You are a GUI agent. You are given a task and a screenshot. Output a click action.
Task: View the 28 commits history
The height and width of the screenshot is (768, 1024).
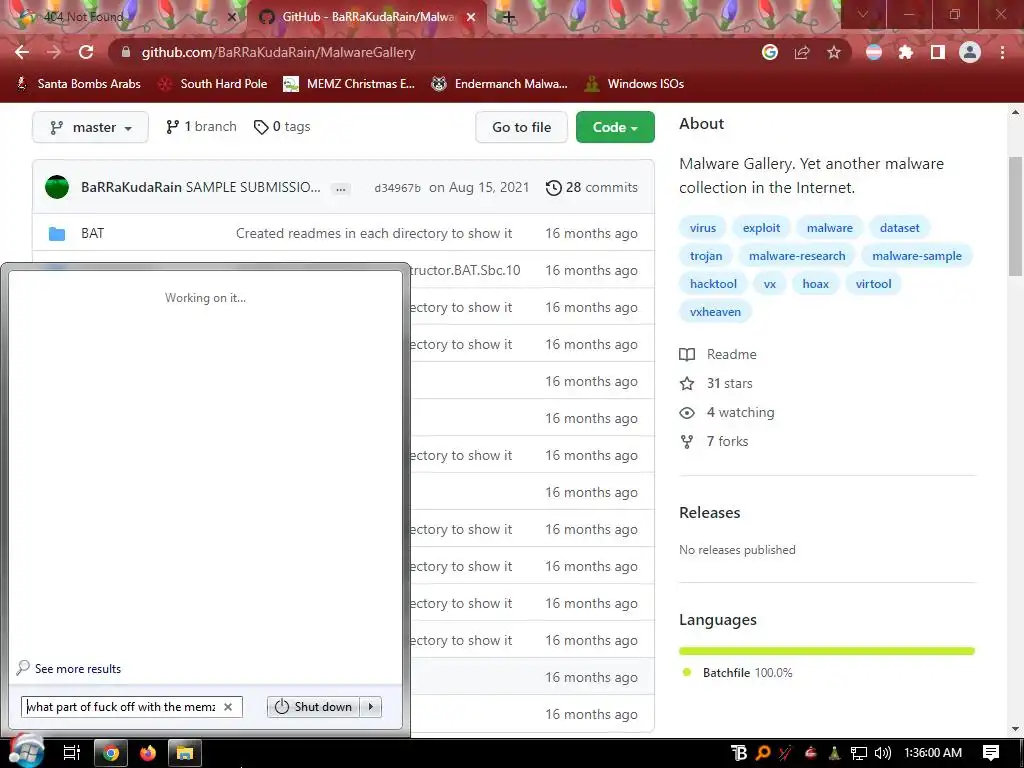tap(592, 187)
